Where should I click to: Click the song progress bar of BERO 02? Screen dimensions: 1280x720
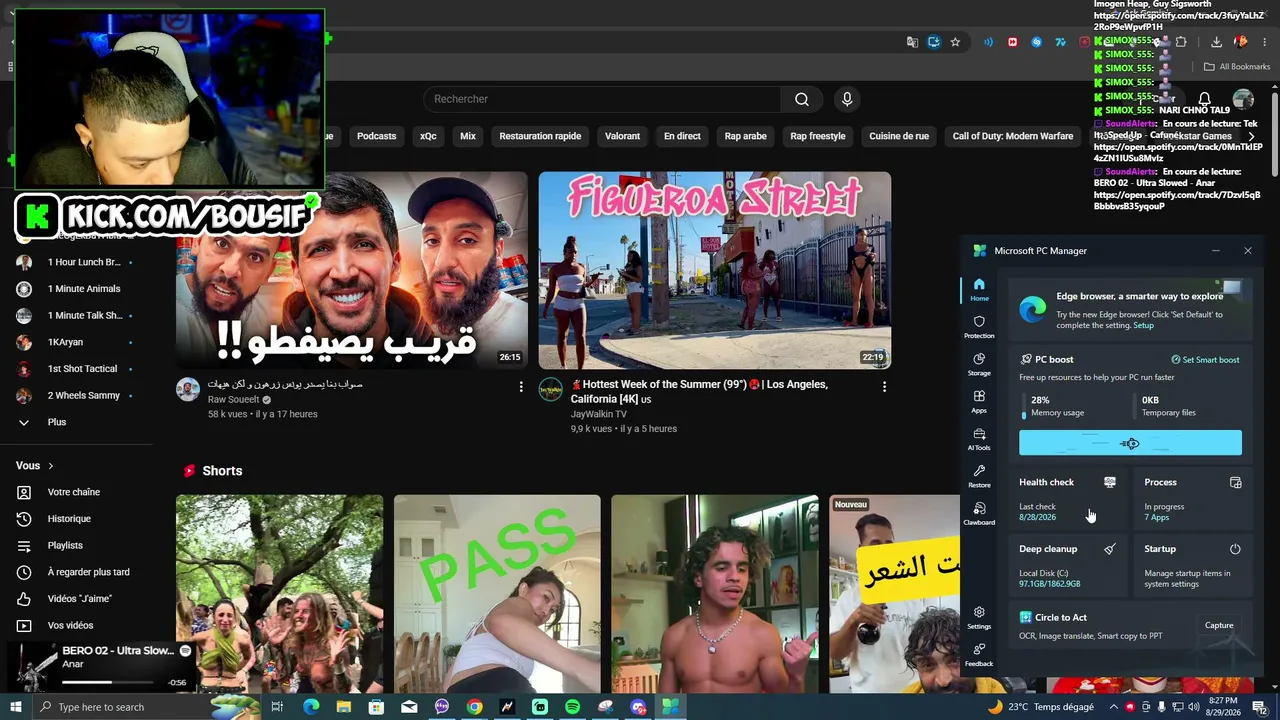tap(108, 682)
